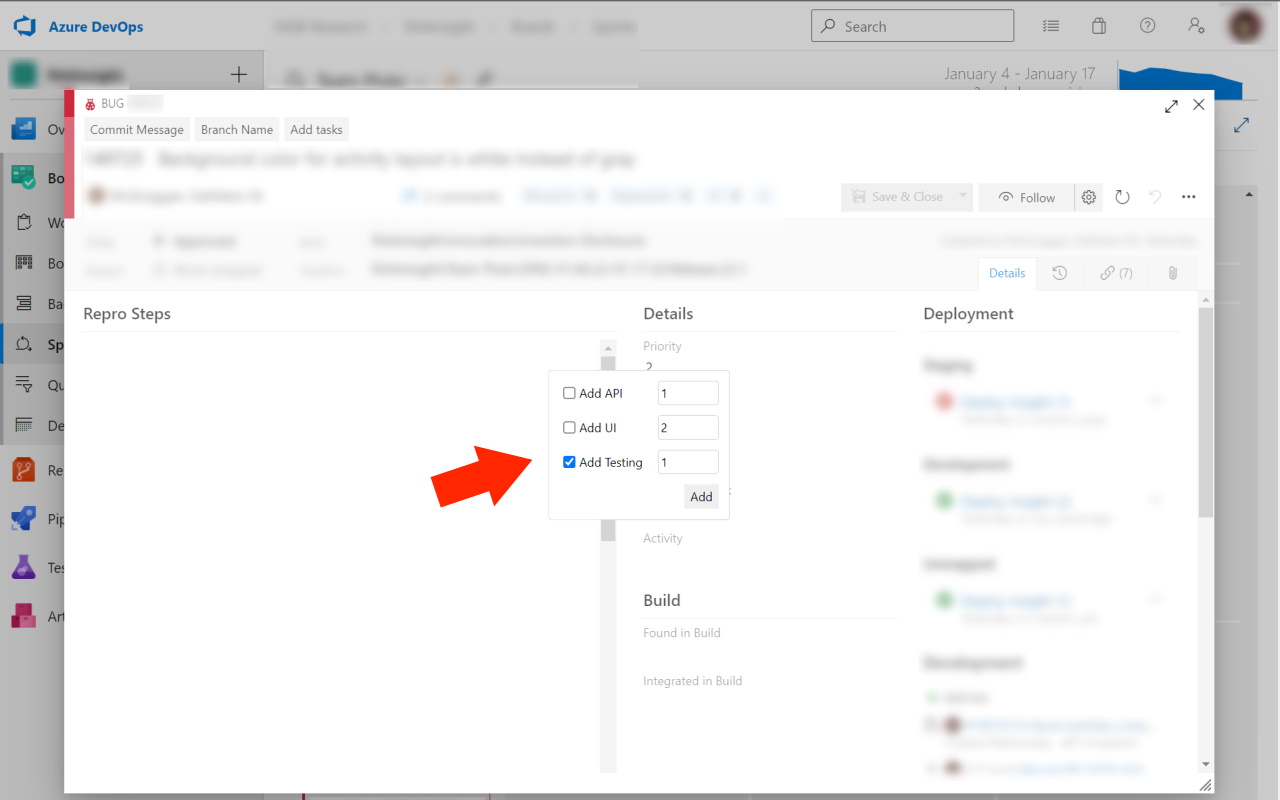Screen dimensions: 1280x800
Task: Open the attachments paperclip panel
Action: (1171, 272)
